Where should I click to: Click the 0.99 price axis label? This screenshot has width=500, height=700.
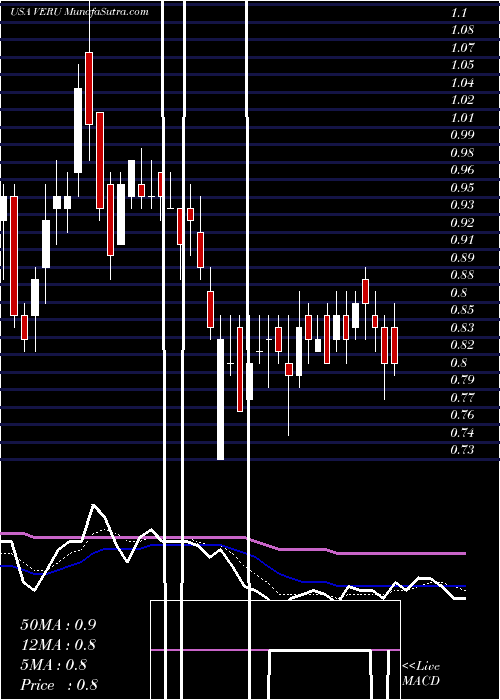point(462,135)
